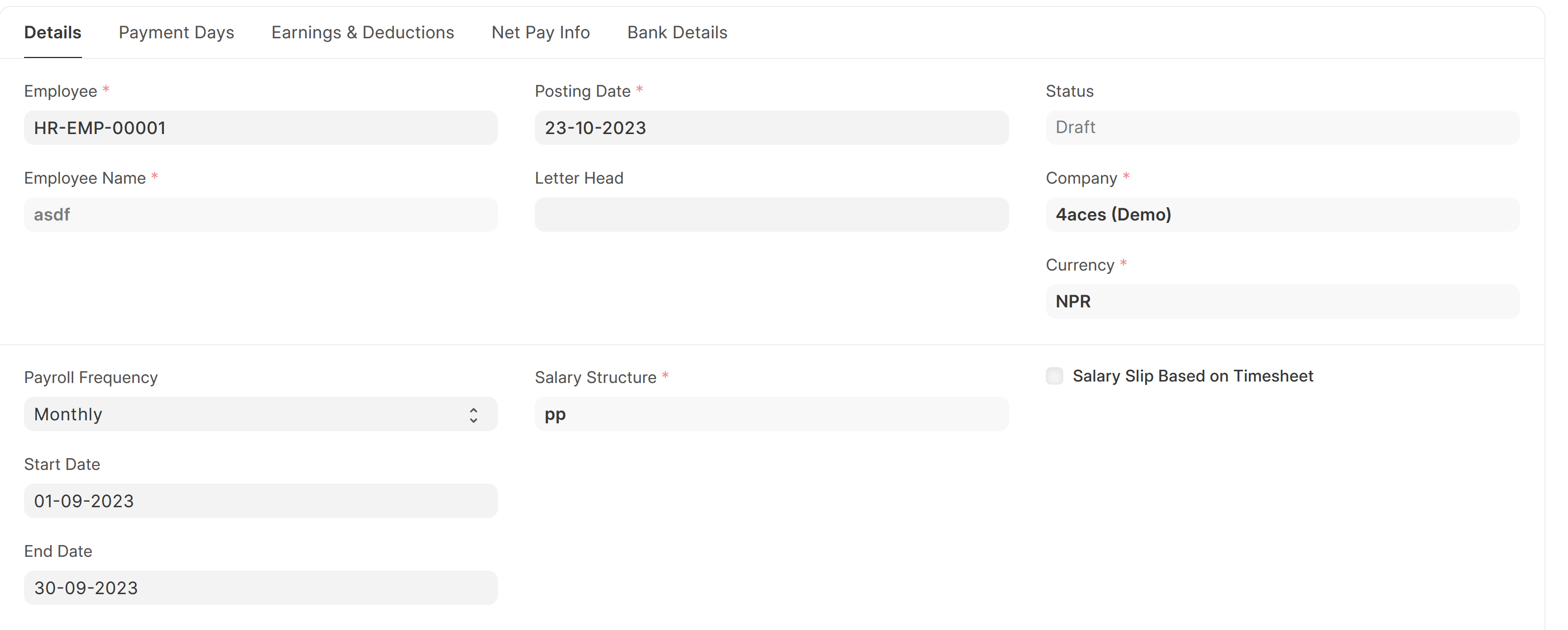Focus the empty Letter Head field
Image resolution: width=1568 pixels, height=630 pixels.
click(x=771, y=214)
